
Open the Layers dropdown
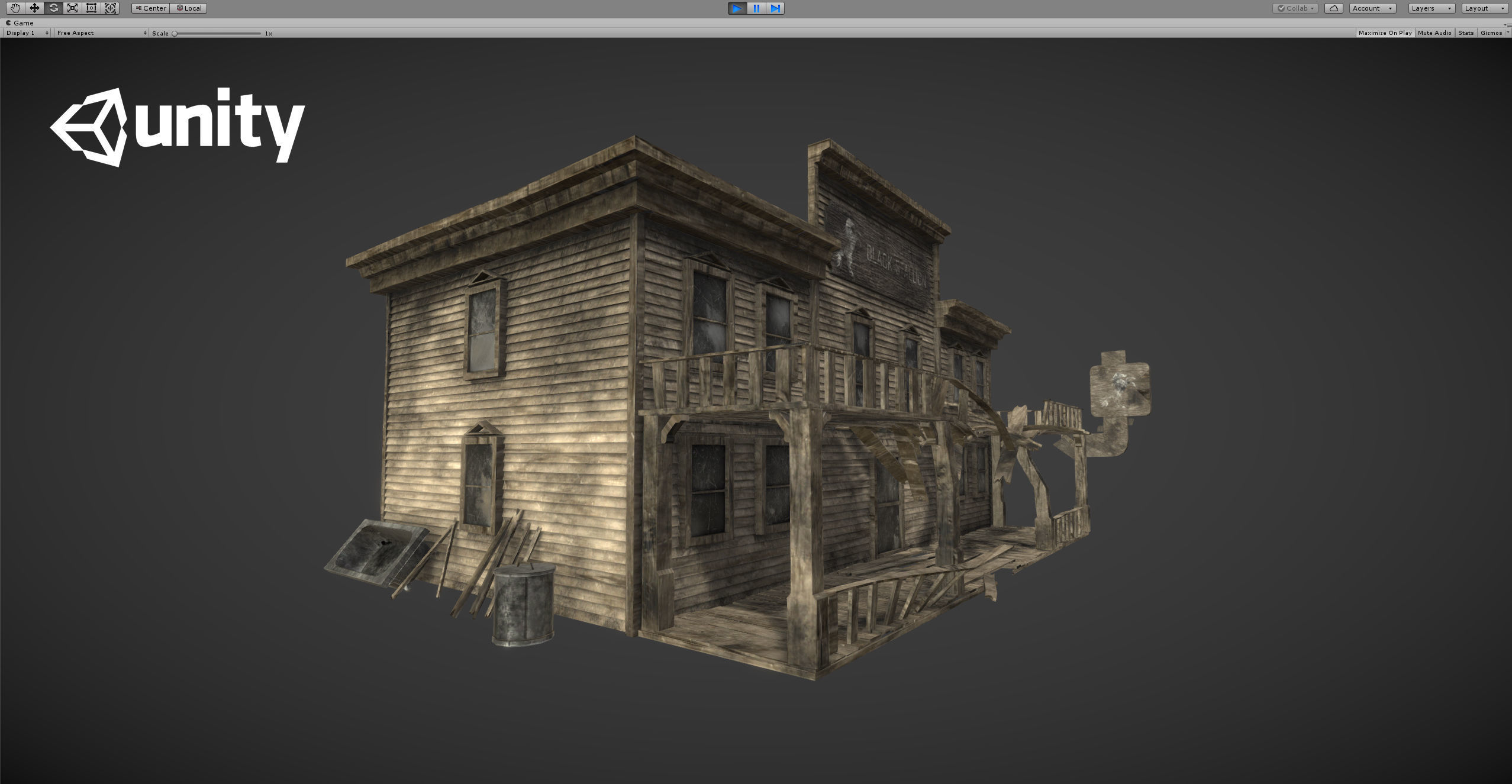click(x=1431, y=8)
